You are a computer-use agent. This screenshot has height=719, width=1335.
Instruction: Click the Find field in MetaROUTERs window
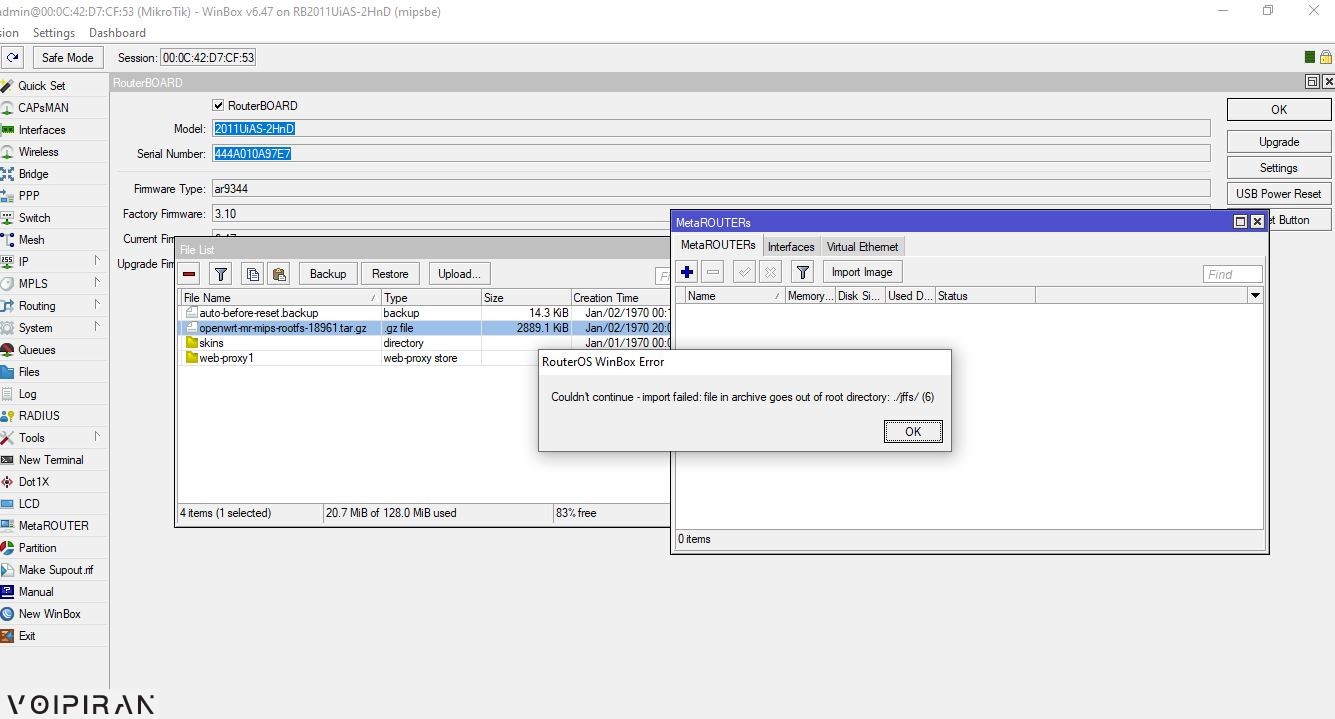tap(1233, 274)
